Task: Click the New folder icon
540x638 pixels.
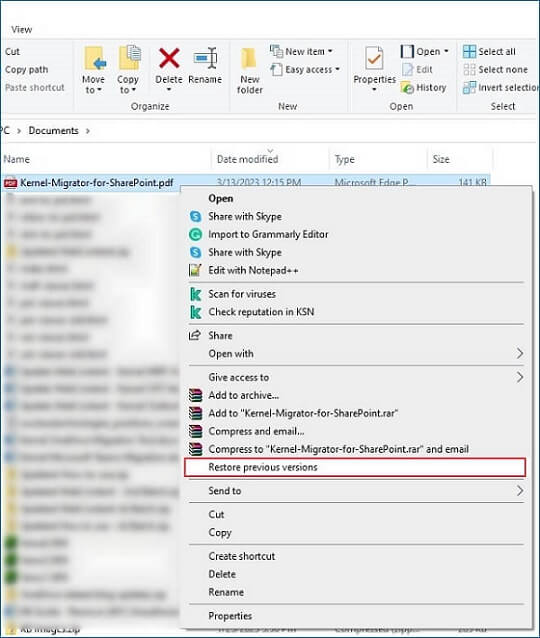Action: coord(248,59)
